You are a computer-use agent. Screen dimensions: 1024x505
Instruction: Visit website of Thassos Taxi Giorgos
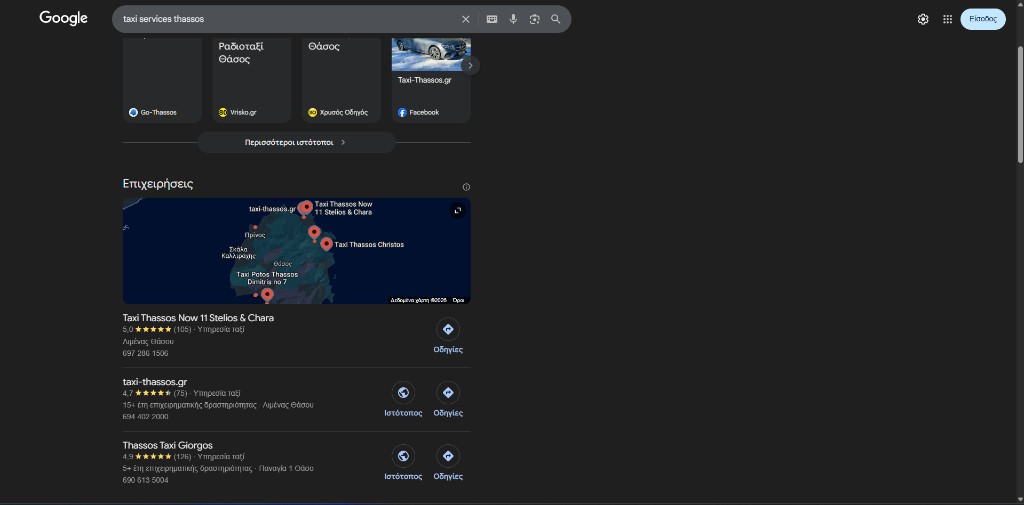pyautogui.click(x=403, y=463)
